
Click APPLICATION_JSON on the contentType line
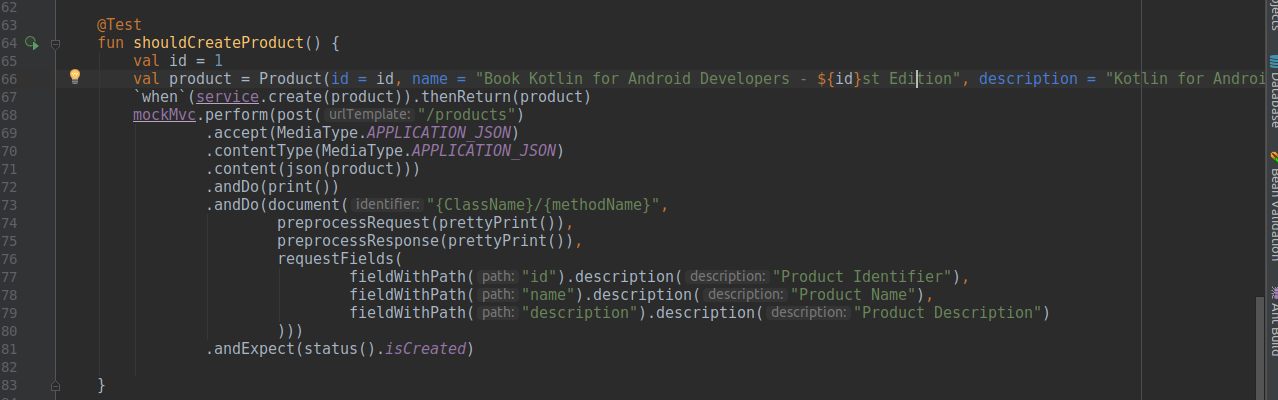click(x=485, y=151)
